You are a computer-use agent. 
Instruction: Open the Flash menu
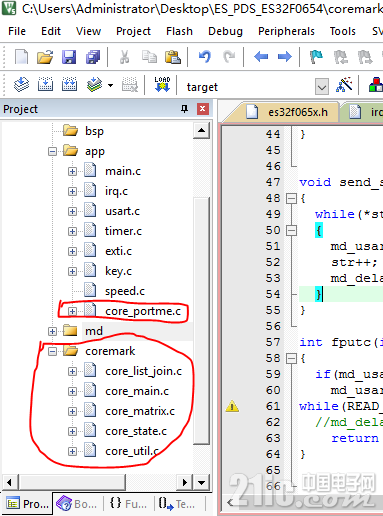click(179, 31)
